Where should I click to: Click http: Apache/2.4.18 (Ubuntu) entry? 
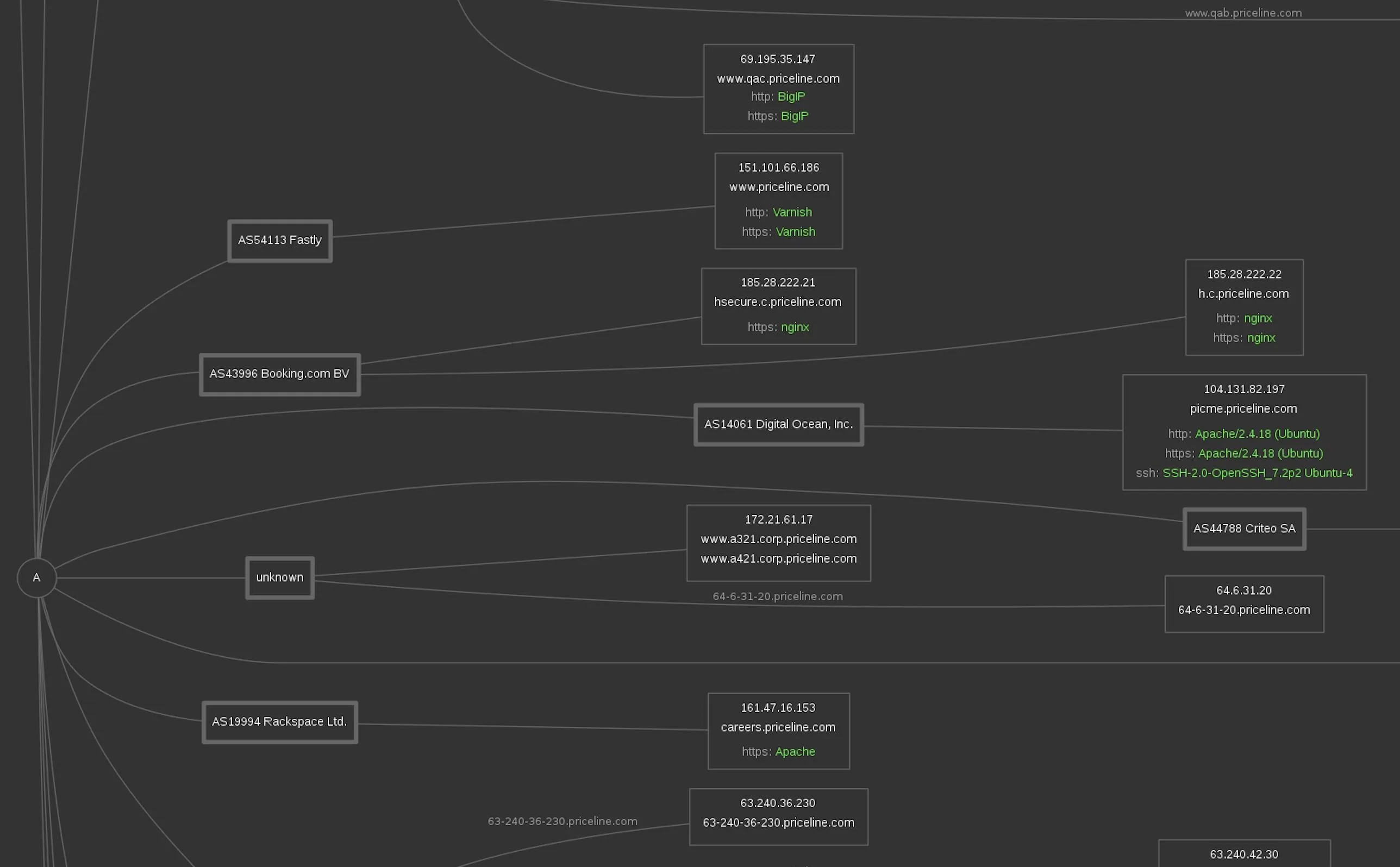point(1244,434)
